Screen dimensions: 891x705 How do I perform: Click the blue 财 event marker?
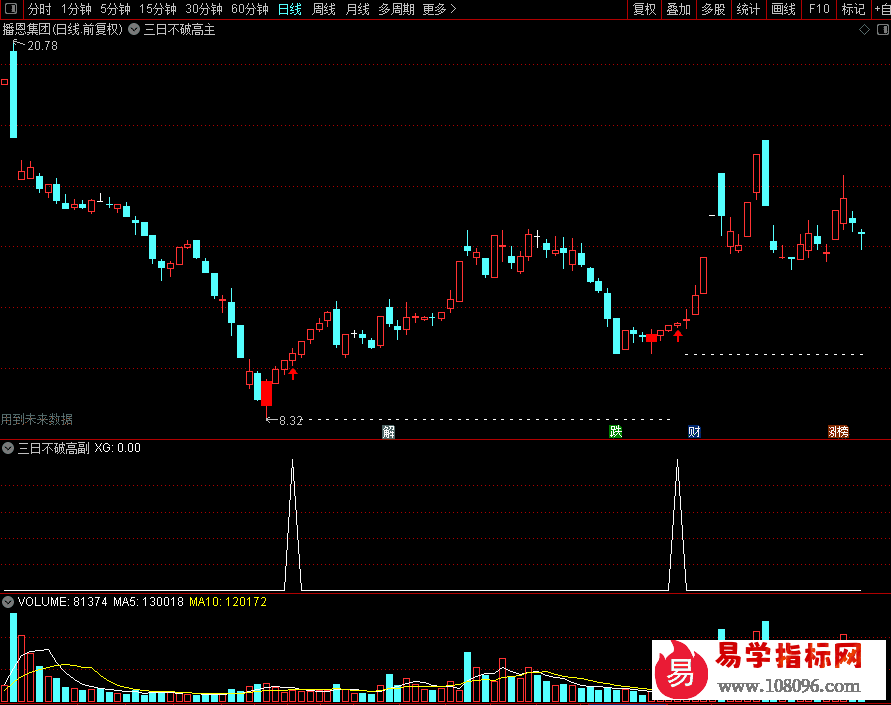pos(694,432)
